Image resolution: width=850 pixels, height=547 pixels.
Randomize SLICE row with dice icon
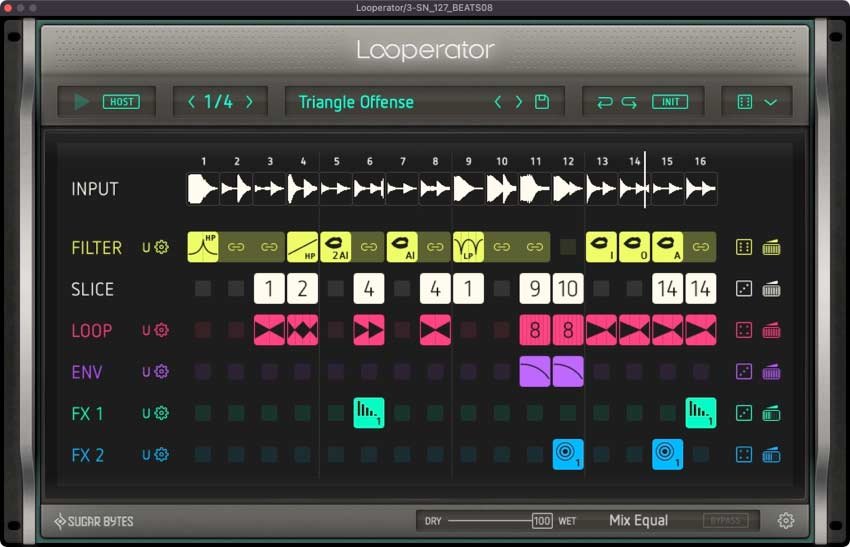(744, 289)
